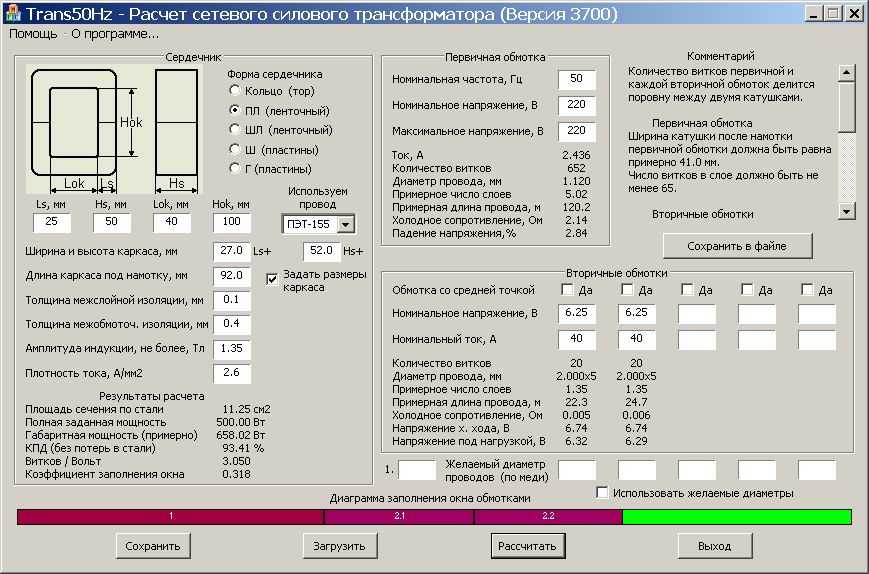
Task: Open the Помощь menu
Action: click(x=33, y=34)
